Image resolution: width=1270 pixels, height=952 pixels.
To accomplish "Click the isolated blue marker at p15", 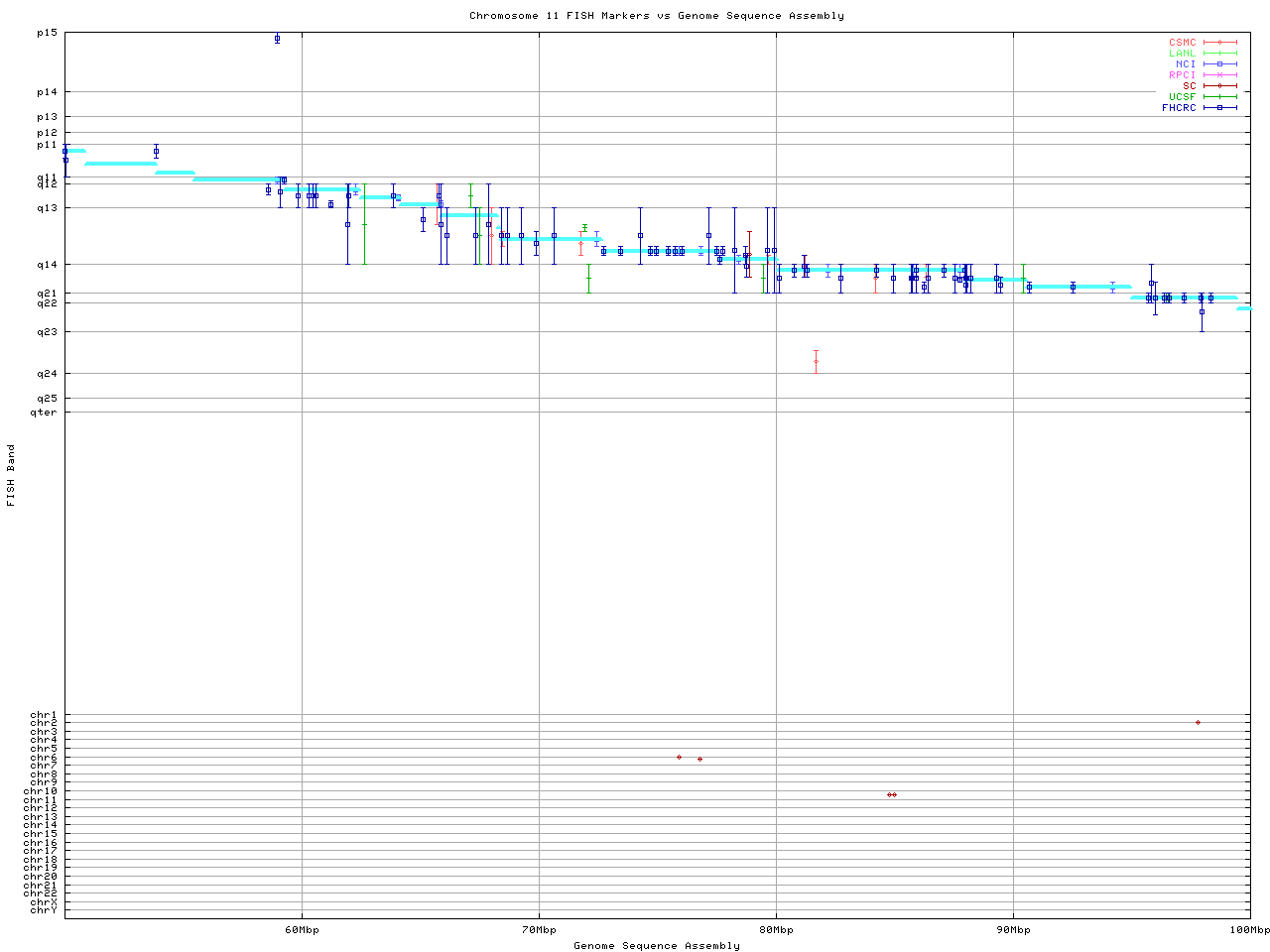I will pos(277,39).
